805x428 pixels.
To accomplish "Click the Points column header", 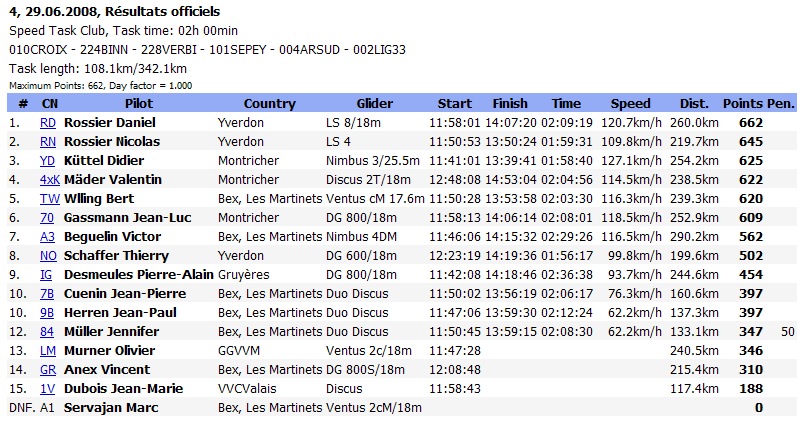I will [x=743, y=103].
